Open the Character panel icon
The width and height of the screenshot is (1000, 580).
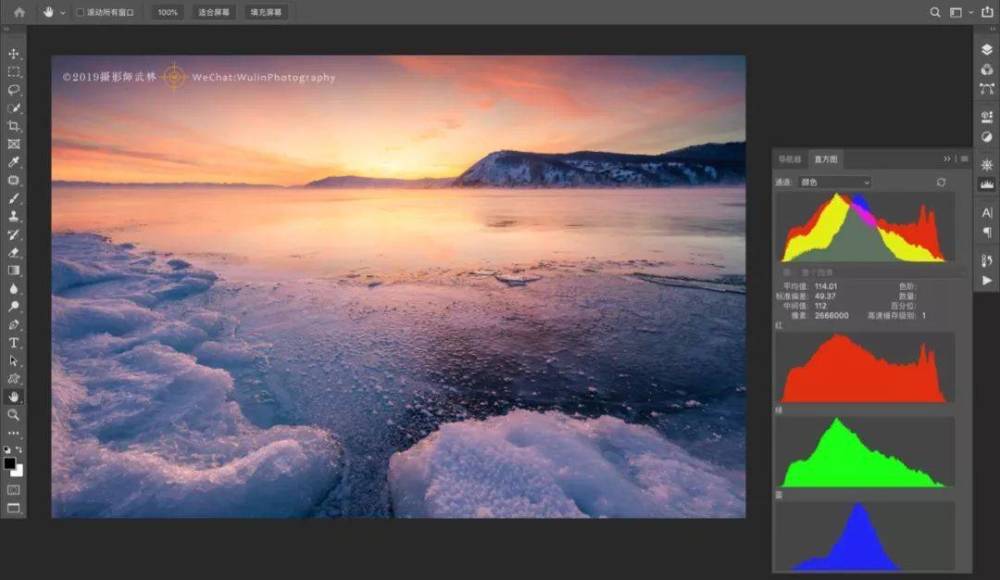pos(987,212)
